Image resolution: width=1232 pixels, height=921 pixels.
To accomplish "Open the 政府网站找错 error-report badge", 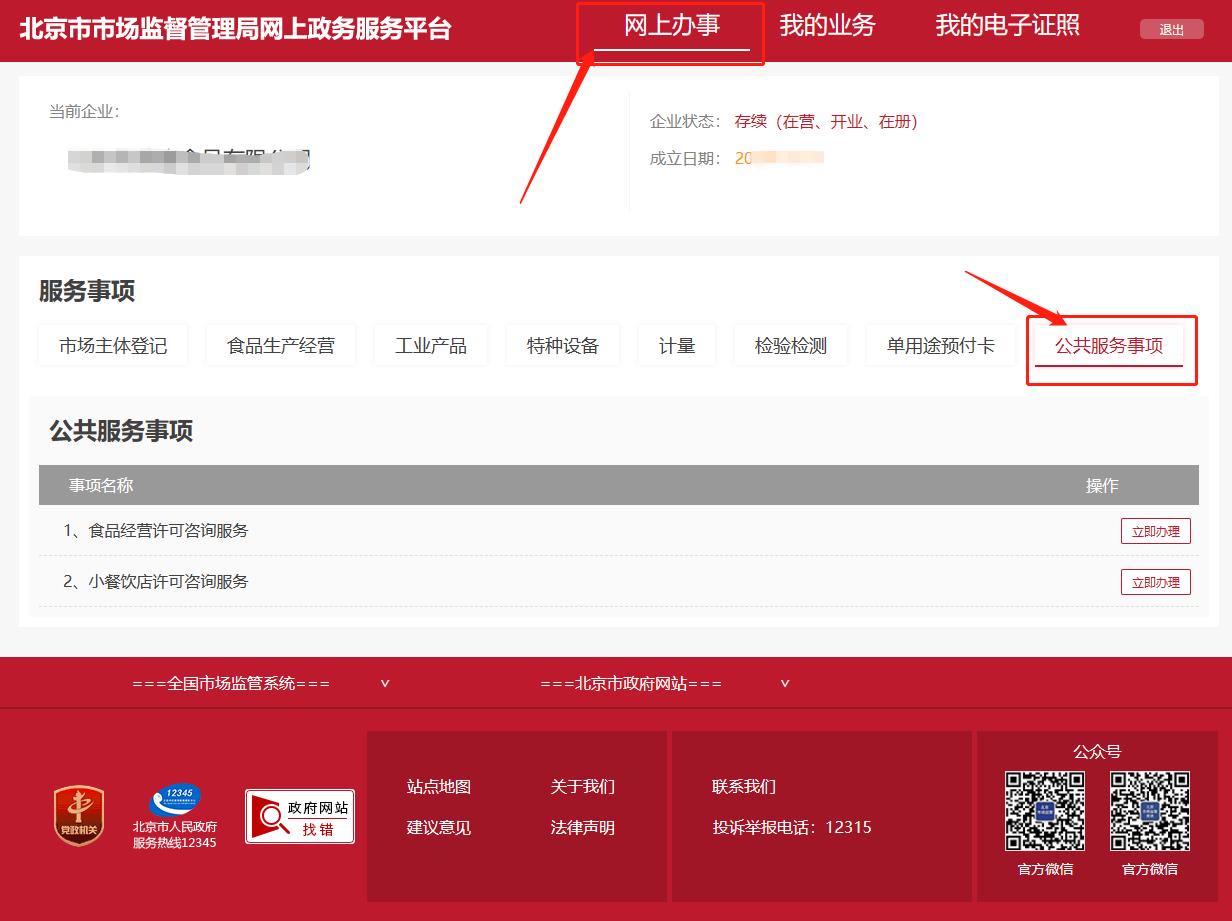I will coord(300,816).
